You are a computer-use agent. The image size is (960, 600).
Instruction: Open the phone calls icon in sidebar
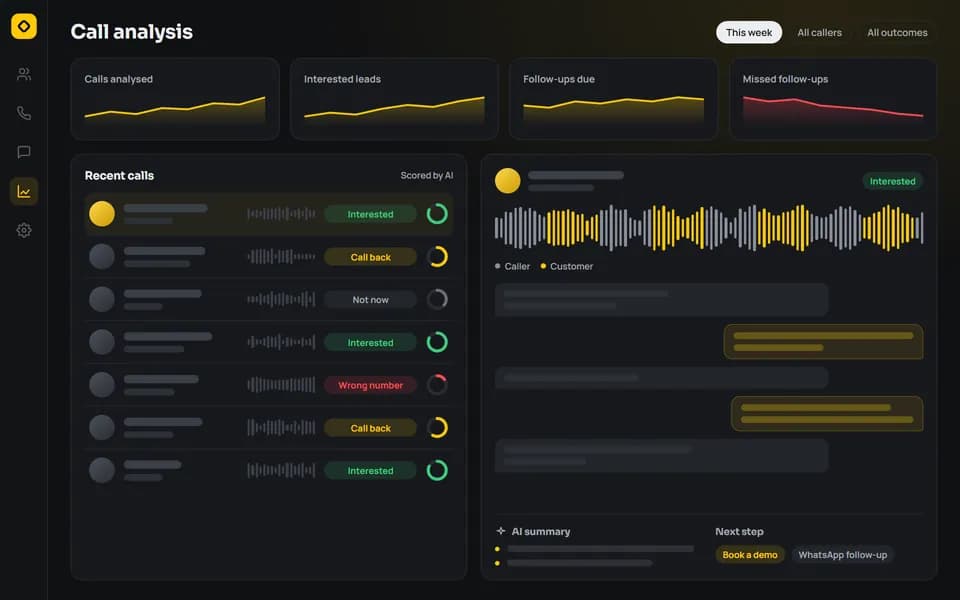tap(24, 113)
